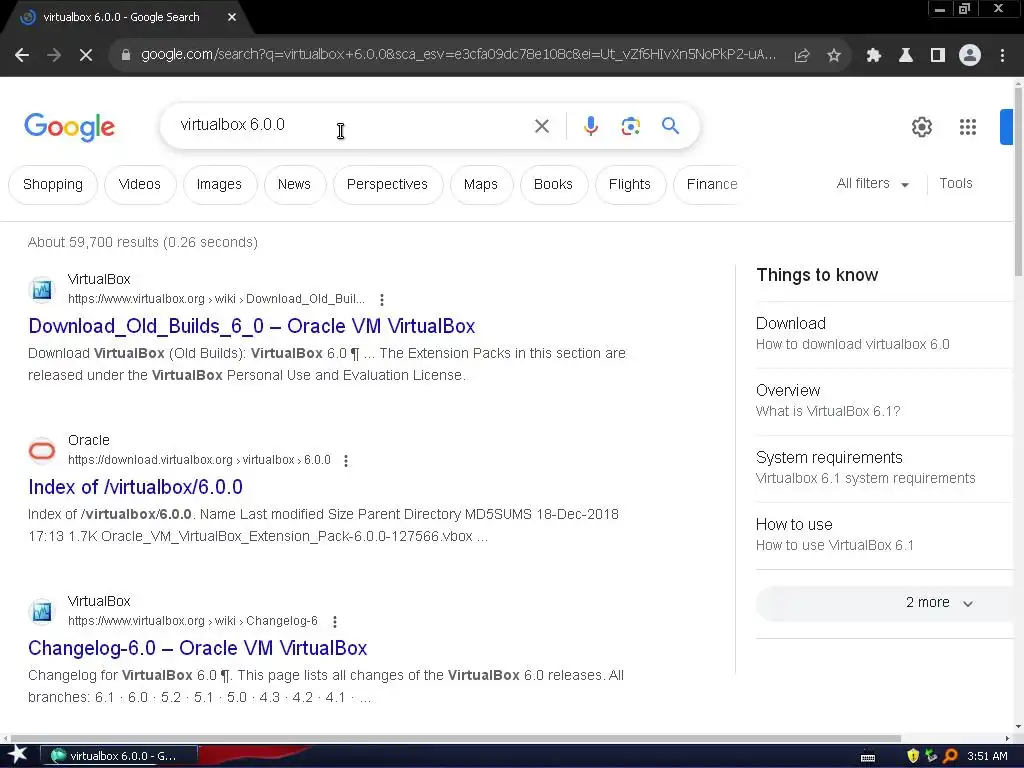Switch to Videos results
Viewport: 1024px width, 768px height.
coord(140,185)
